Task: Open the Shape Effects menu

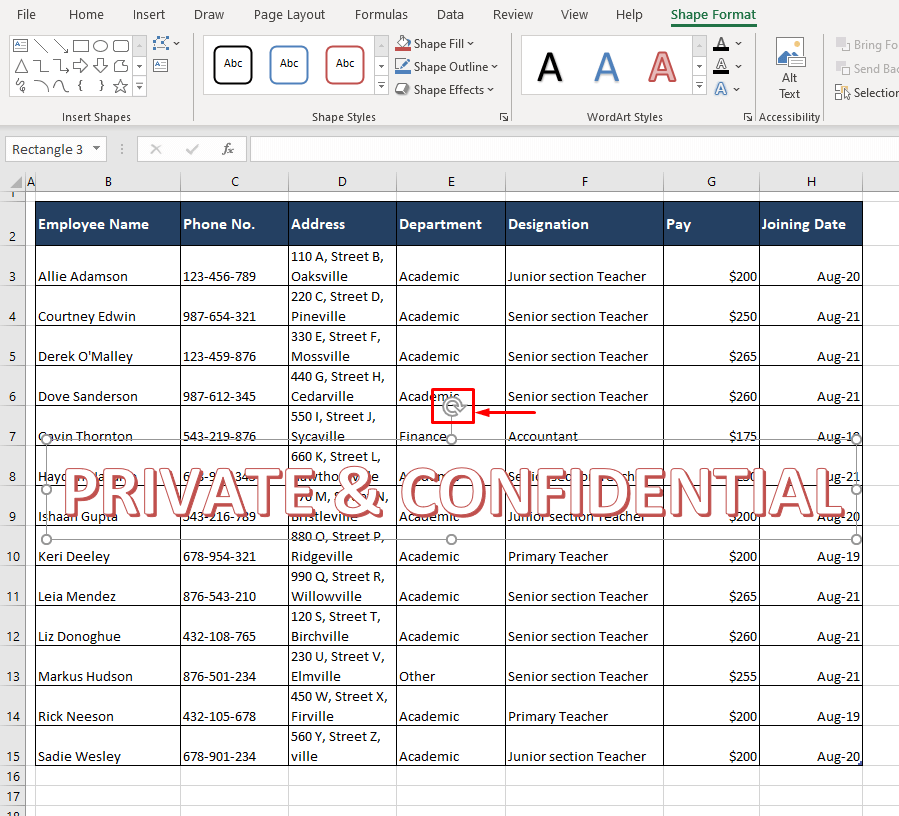Action: pos(445,89)
